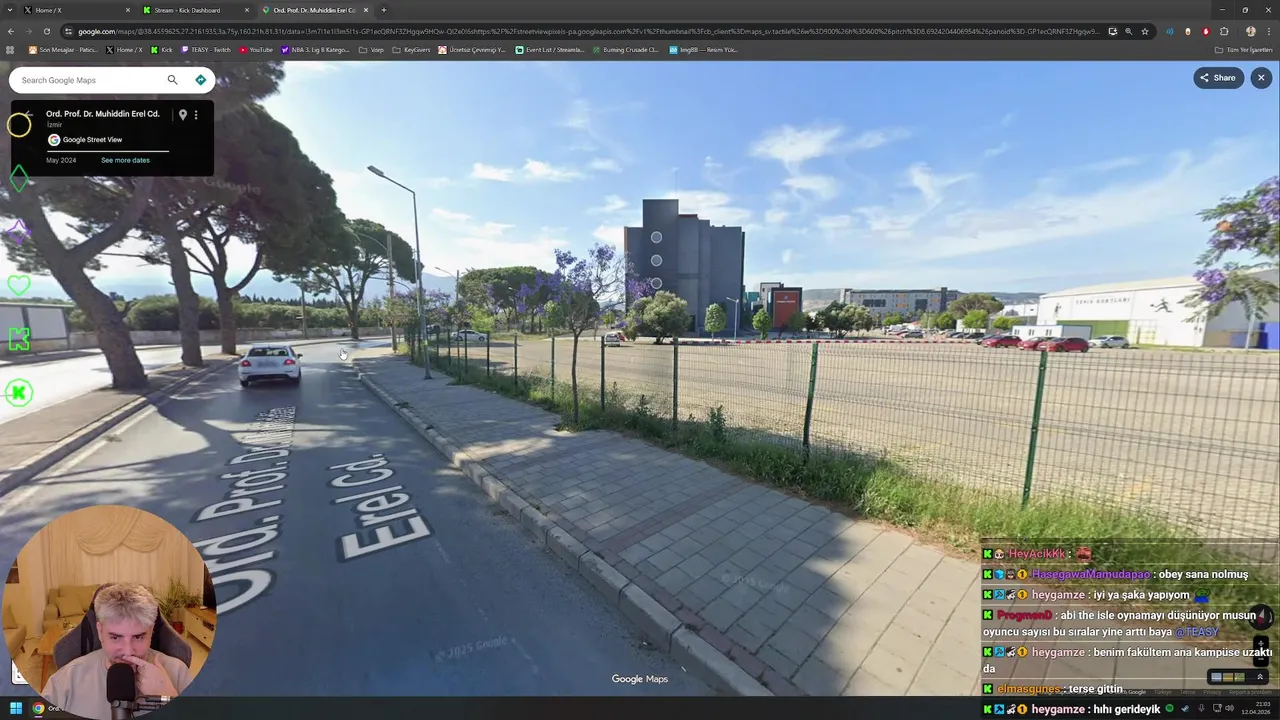
Task: Open the 'Event List / Streamla...' bookmark
Action: pos(549,49)
